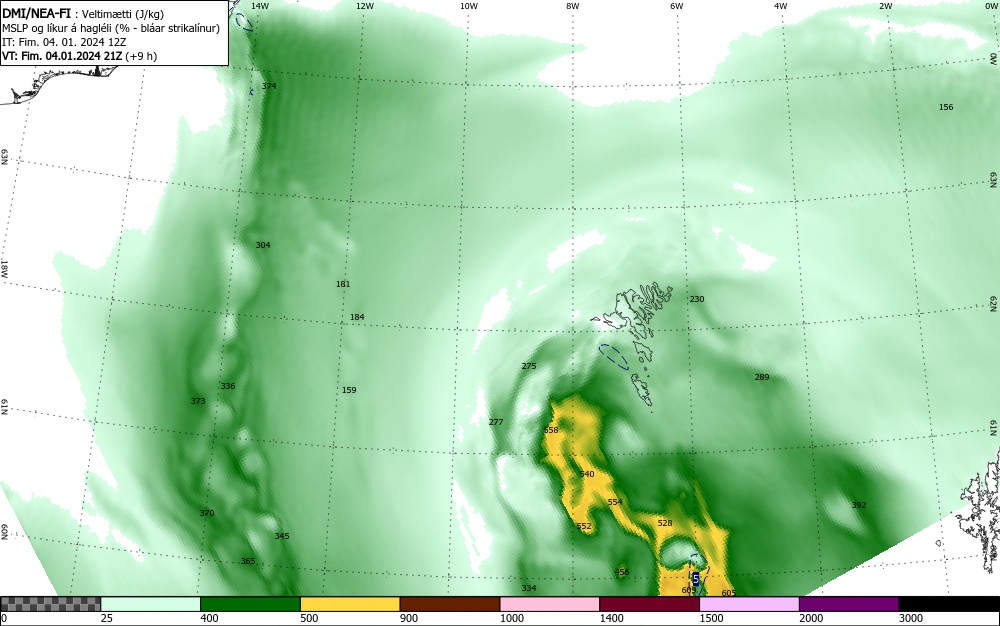Click the map value "277"

[496, 422]
